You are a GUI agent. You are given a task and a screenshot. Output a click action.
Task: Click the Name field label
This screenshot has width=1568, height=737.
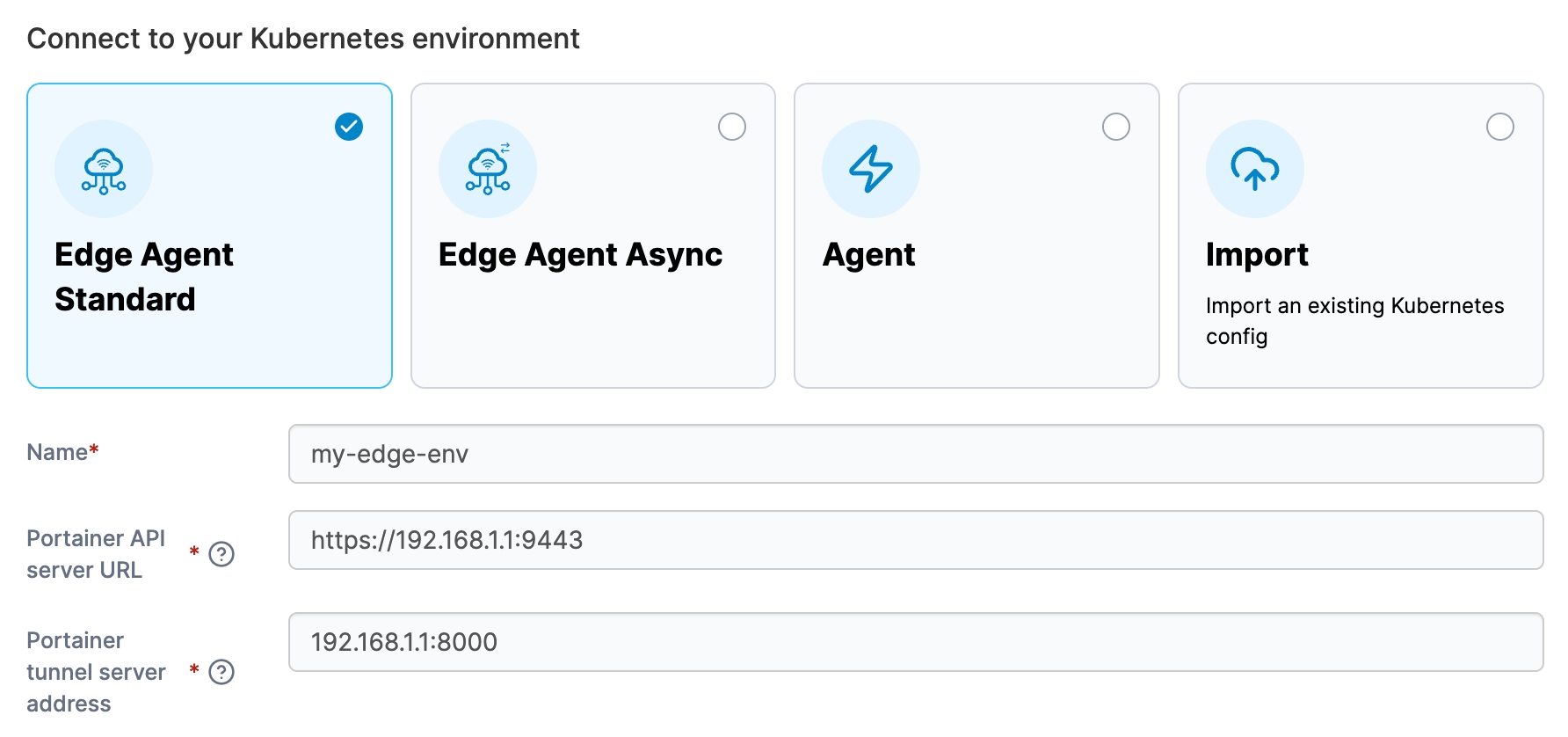pos(58,452)
